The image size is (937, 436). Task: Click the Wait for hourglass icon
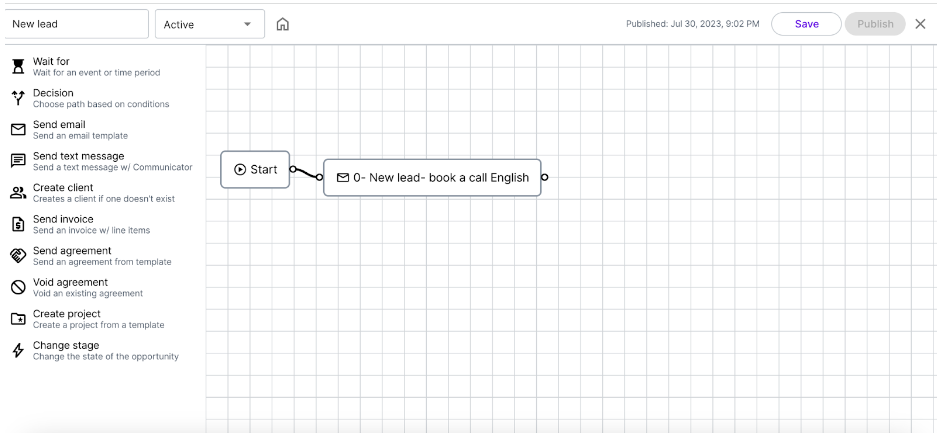[18, 66]
